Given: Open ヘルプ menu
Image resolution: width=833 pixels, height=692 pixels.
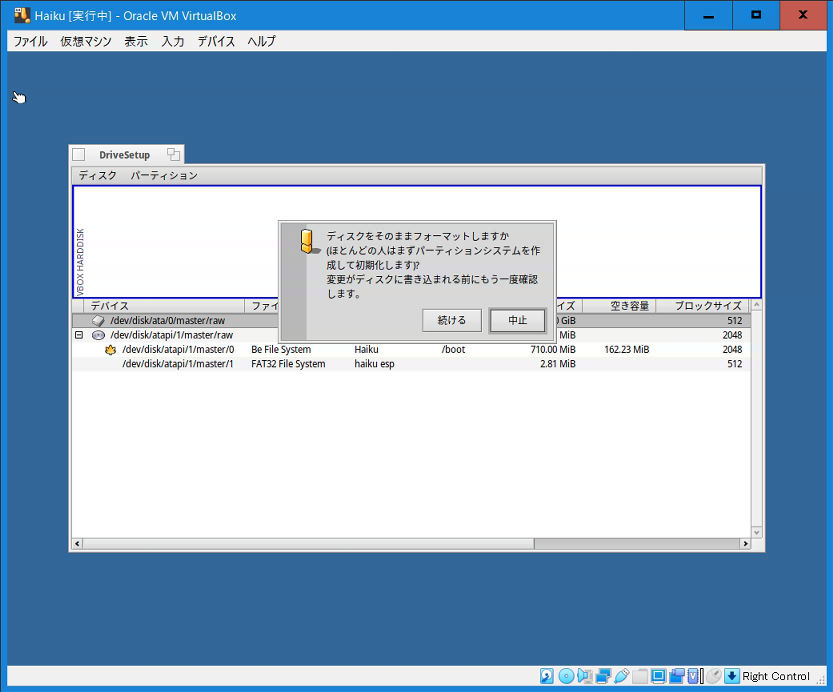Looking at the screenshot, I should (261, 41).
